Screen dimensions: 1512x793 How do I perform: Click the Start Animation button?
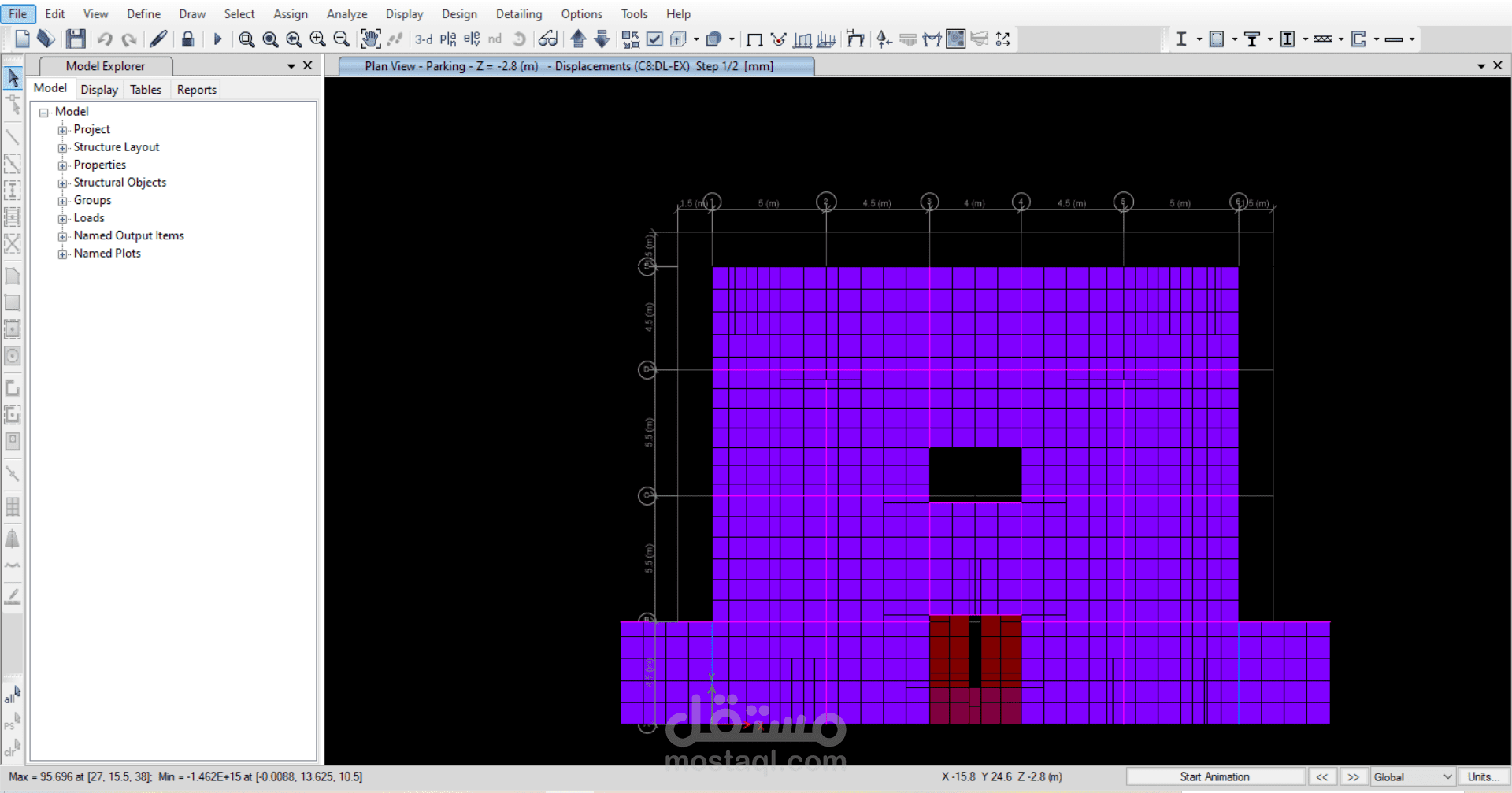coord(1215,776)
